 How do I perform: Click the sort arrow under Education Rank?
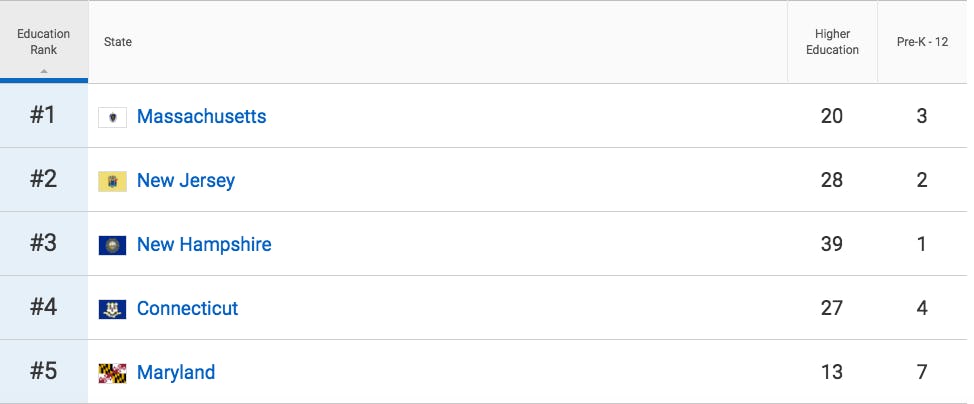44,71
